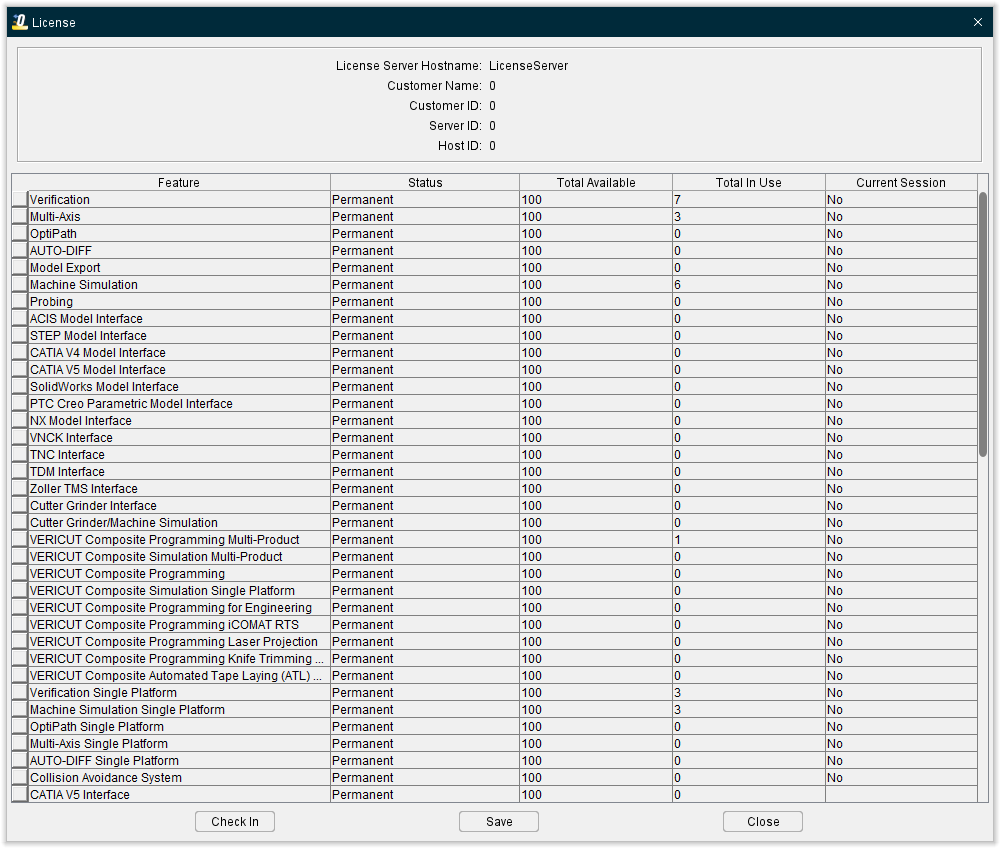The image size is (1000, 848).
Task: Click the Cutter Grinder Interface cell
Action: [179, 506]
